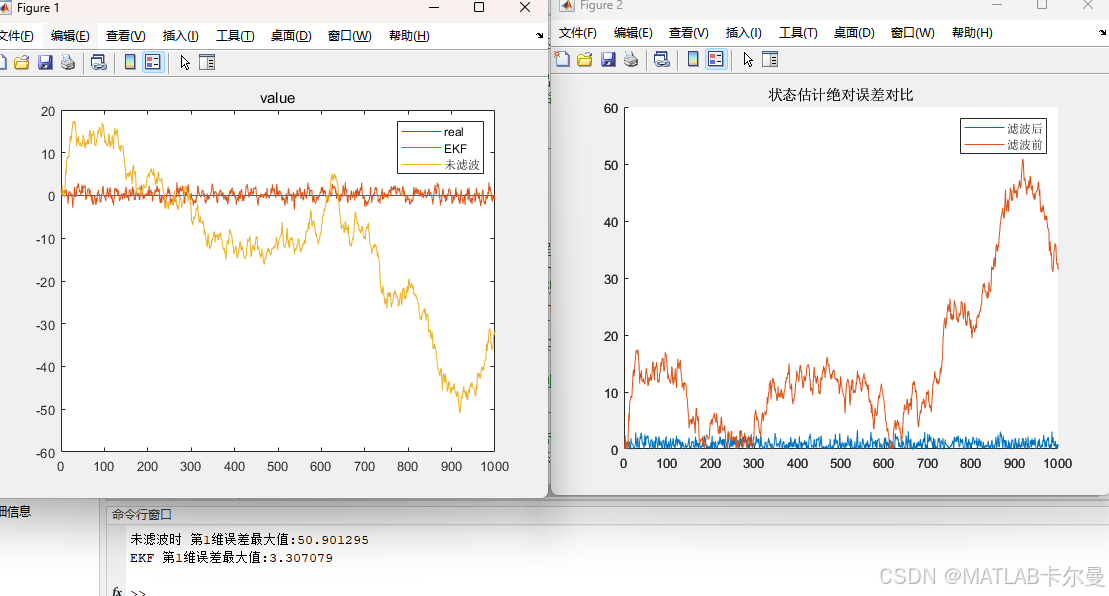Print figure icon in Figure 1 toolbar

click(68, 62)
